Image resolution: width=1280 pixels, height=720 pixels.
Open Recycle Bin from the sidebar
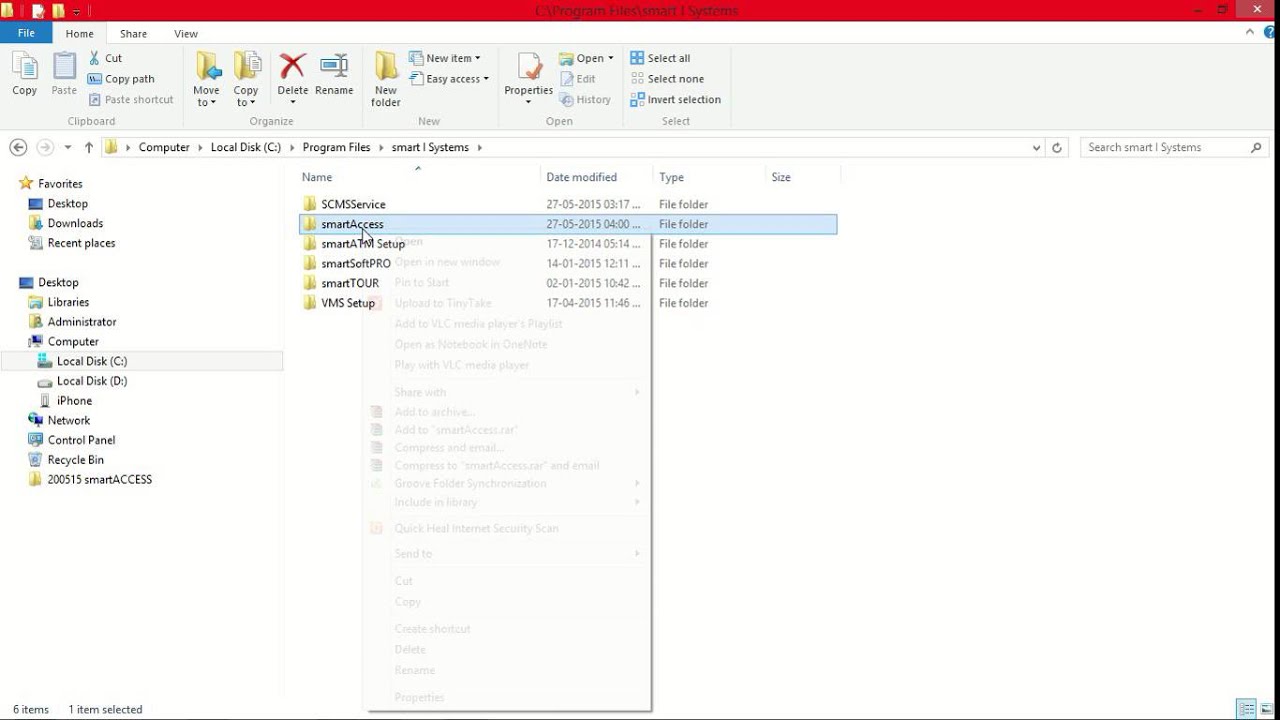(75, 460)
